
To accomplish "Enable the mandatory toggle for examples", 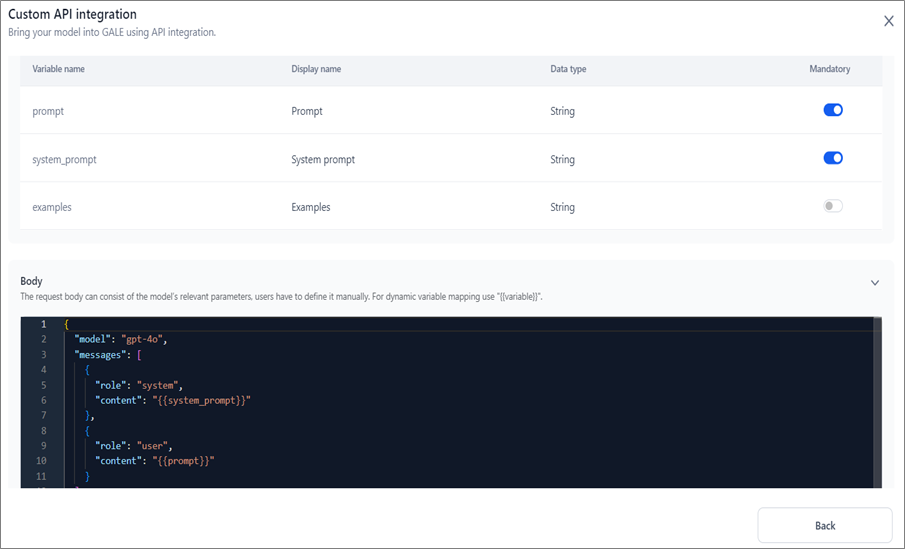I will click(x=832, y=206).
